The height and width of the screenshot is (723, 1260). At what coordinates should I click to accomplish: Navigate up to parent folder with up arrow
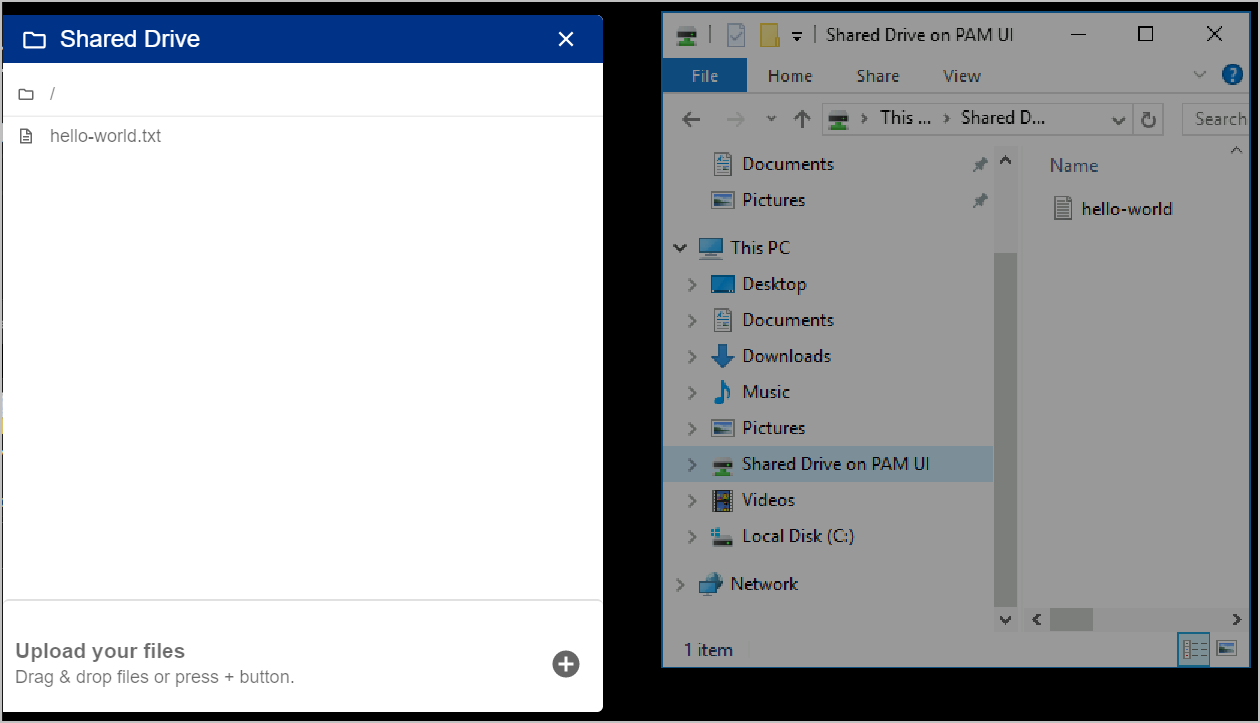pos(801,118)
